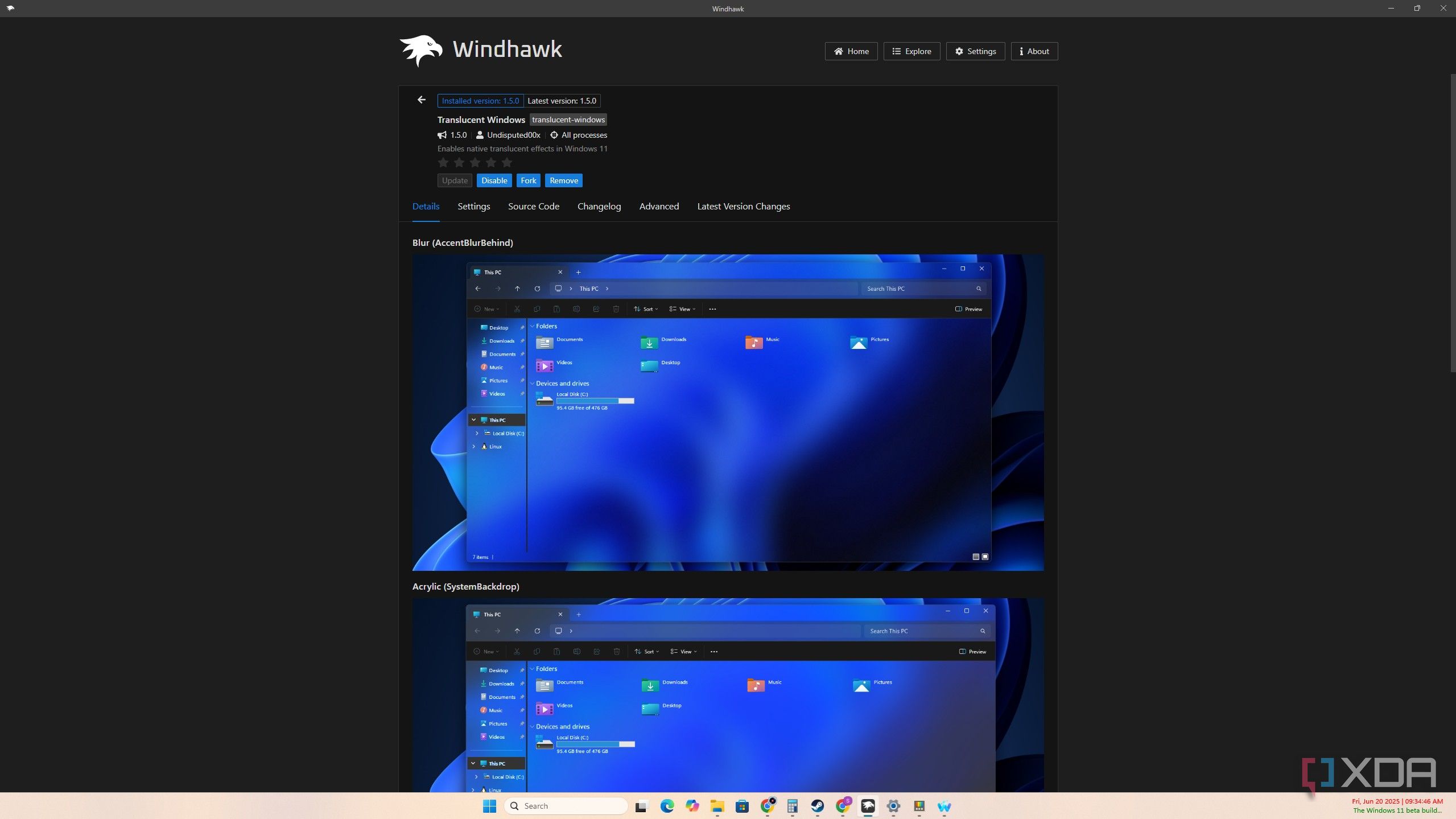Open Copilot from the taskbar
This screenshot has height=819, width=1456.
click(x=692, y=806)
